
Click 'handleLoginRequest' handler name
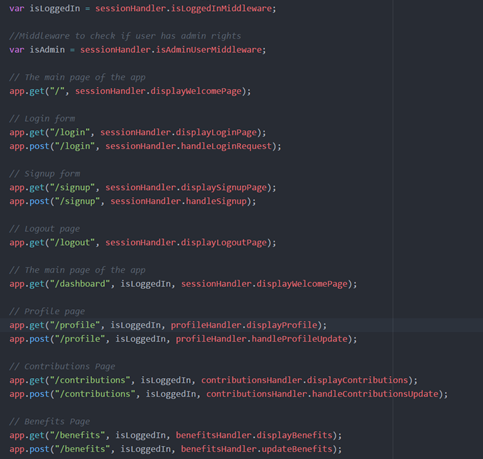coord(226,146)
